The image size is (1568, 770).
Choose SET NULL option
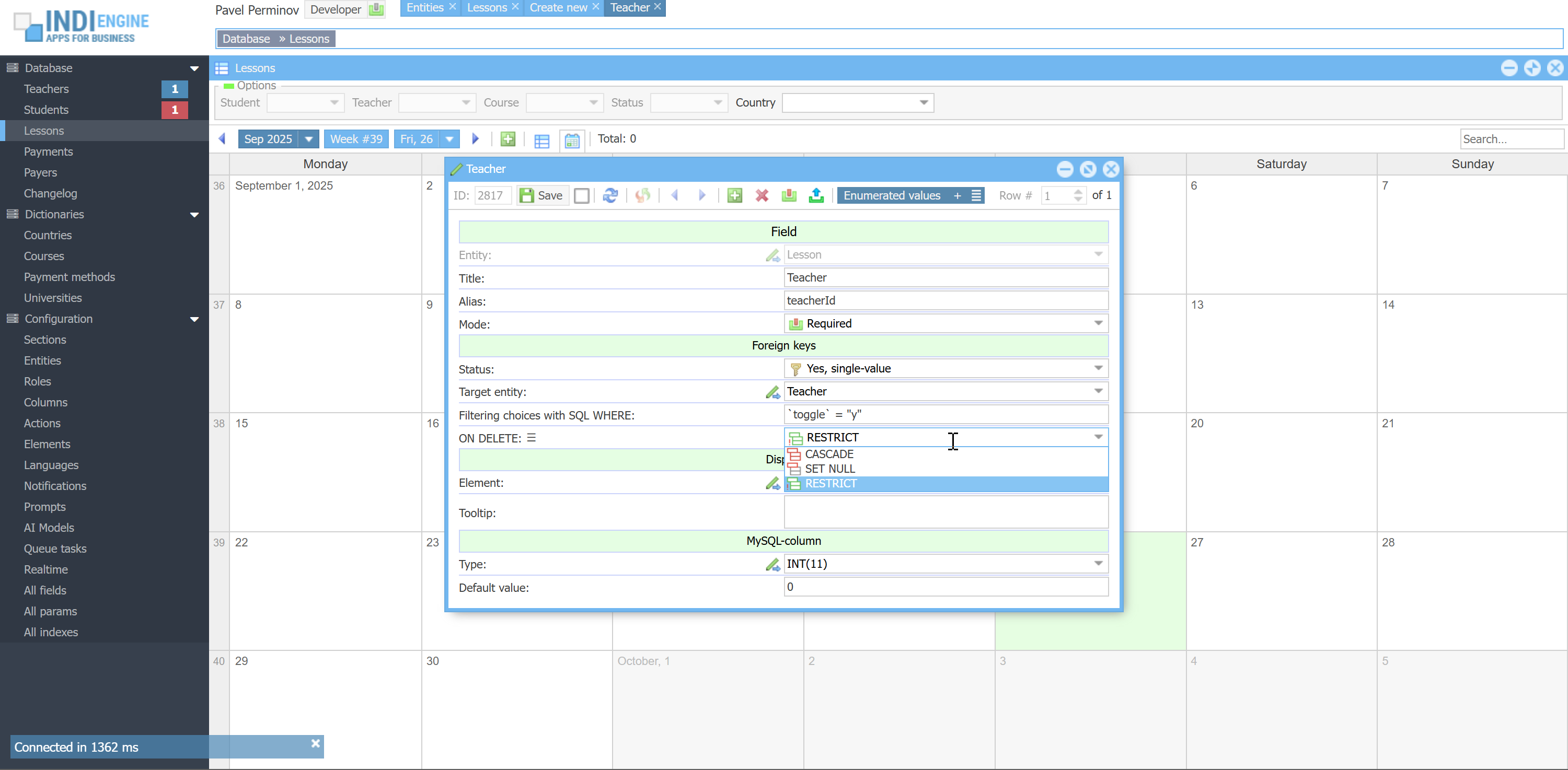[829, 469]
